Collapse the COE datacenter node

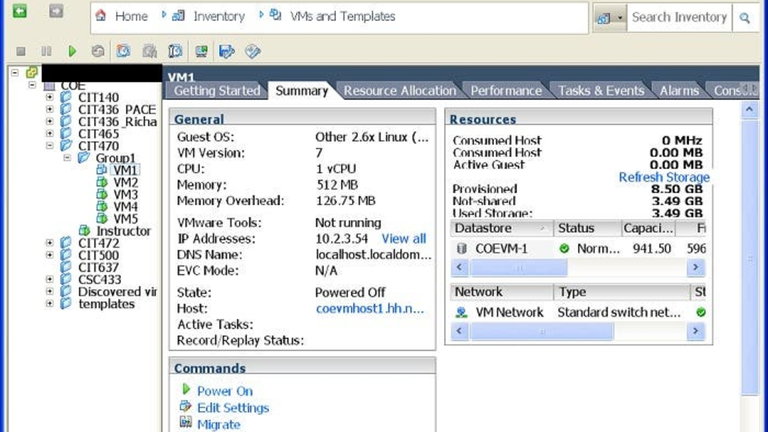(x=32, y=85)
